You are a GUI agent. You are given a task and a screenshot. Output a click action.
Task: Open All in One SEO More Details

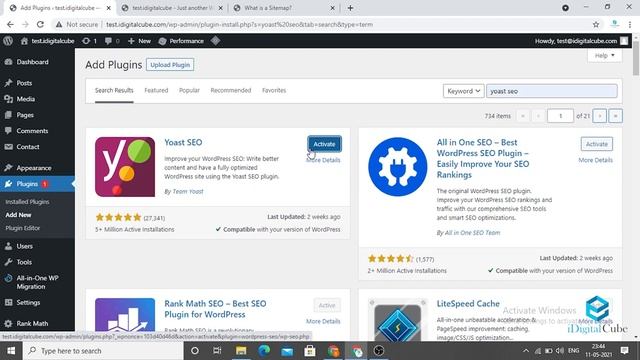tap(595, 160)
